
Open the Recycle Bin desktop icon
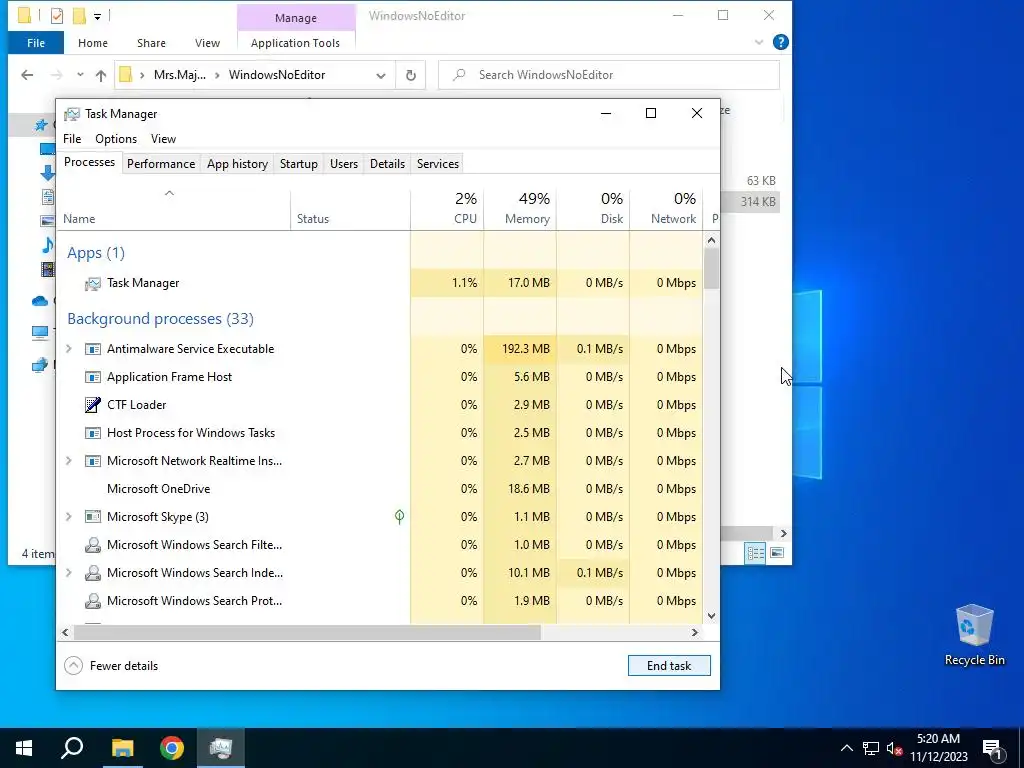click(974, 635)
